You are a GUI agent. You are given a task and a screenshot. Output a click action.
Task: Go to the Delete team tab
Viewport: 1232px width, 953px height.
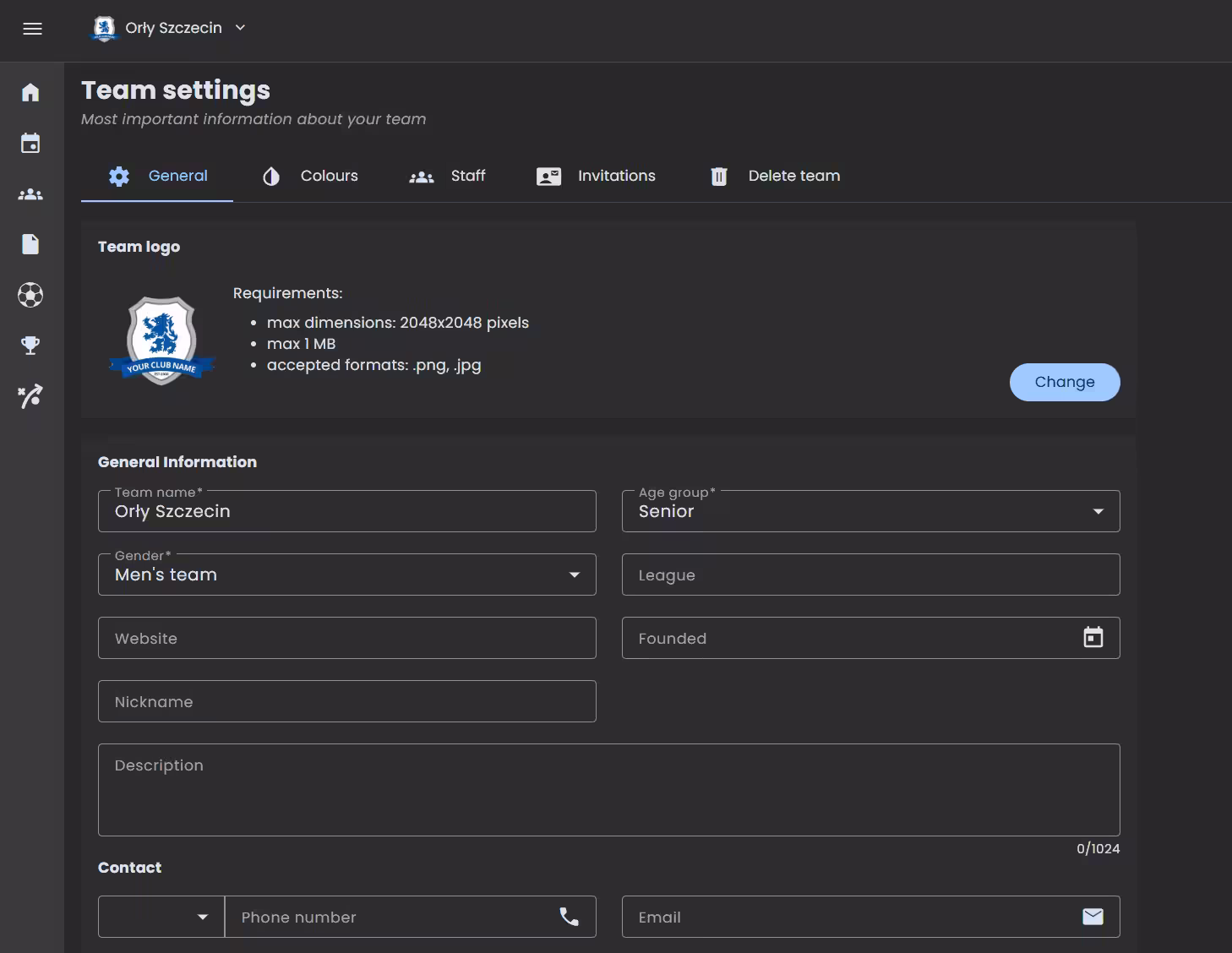coord(776,176)
